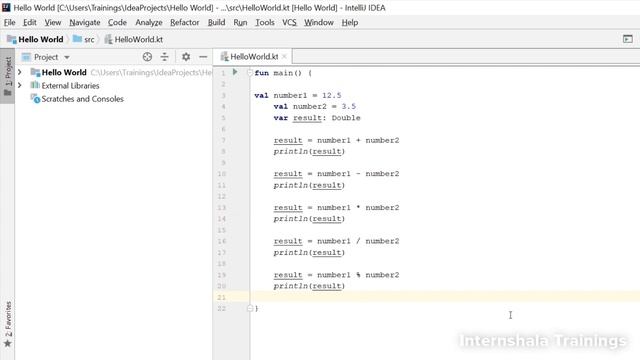Open the Edit menu
Image resolution: width=640 pixels, height=360 pixels.
click(x=29, y=22)
